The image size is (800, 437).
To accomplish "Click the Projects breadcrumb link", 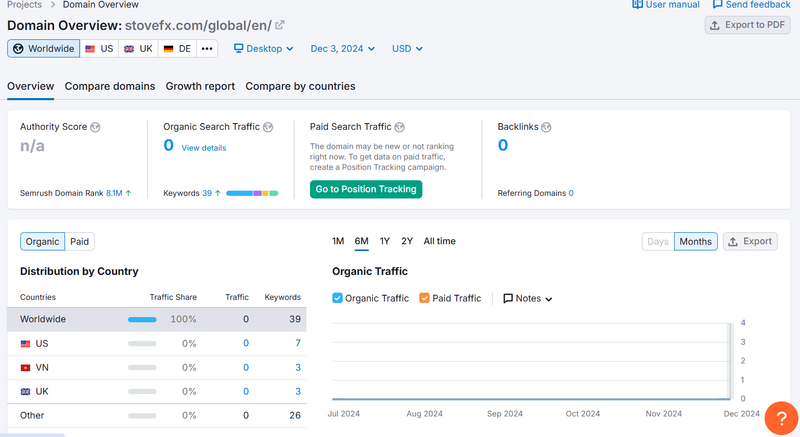I will coord(24,5).
